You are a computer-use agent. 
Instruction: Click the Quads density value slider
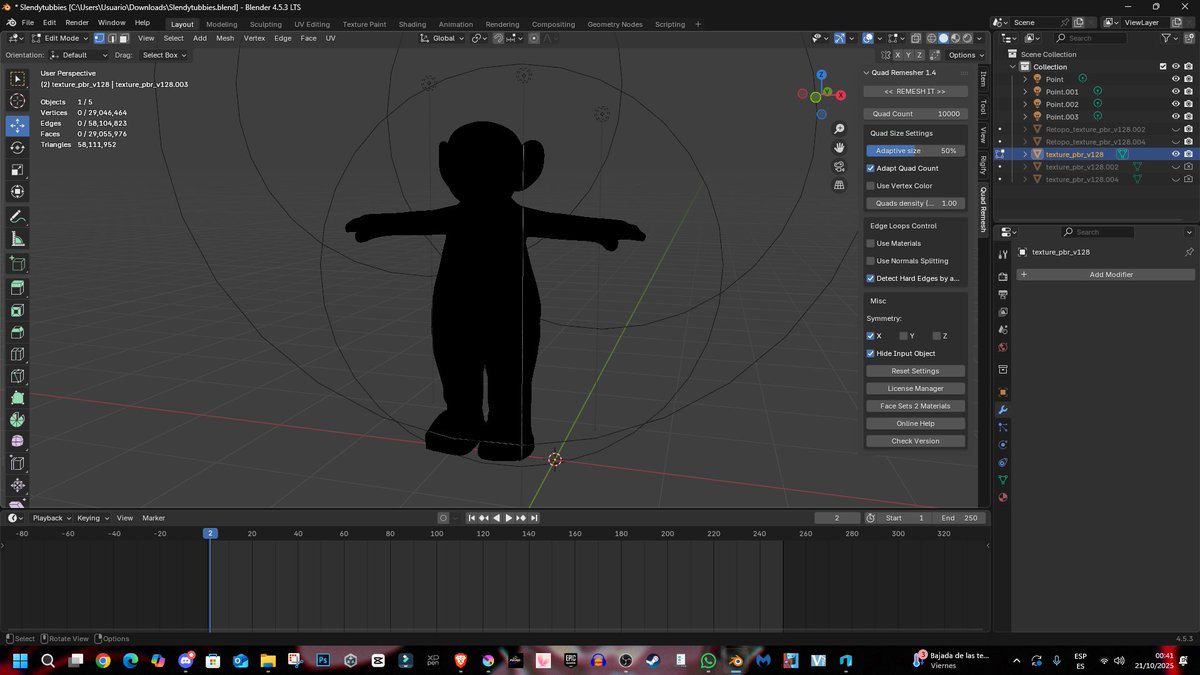coord(915,203)
